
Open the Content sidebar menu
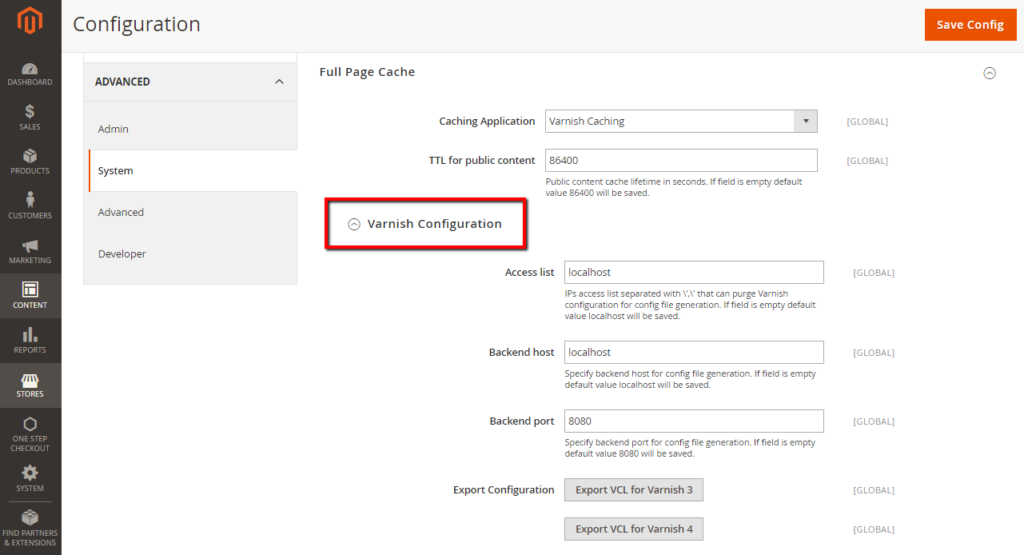30,296
